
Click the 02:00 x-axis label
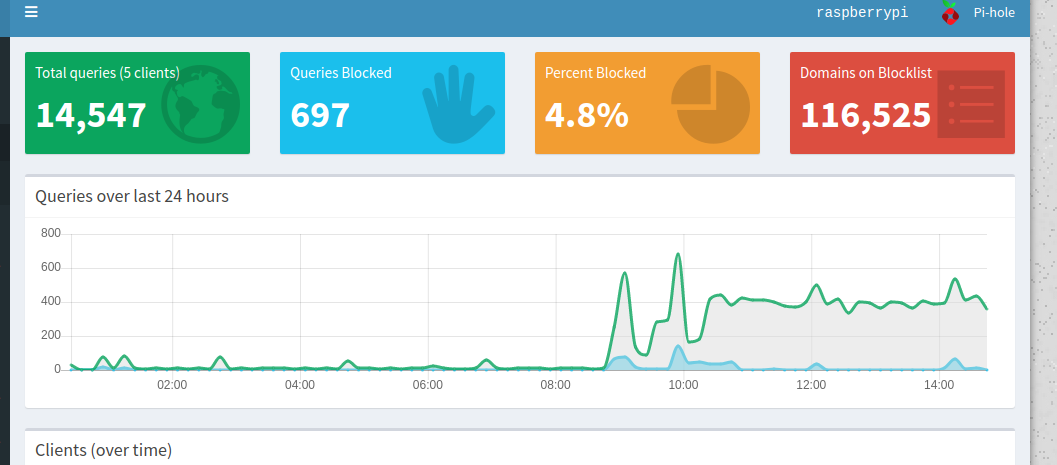click(172, 385)
